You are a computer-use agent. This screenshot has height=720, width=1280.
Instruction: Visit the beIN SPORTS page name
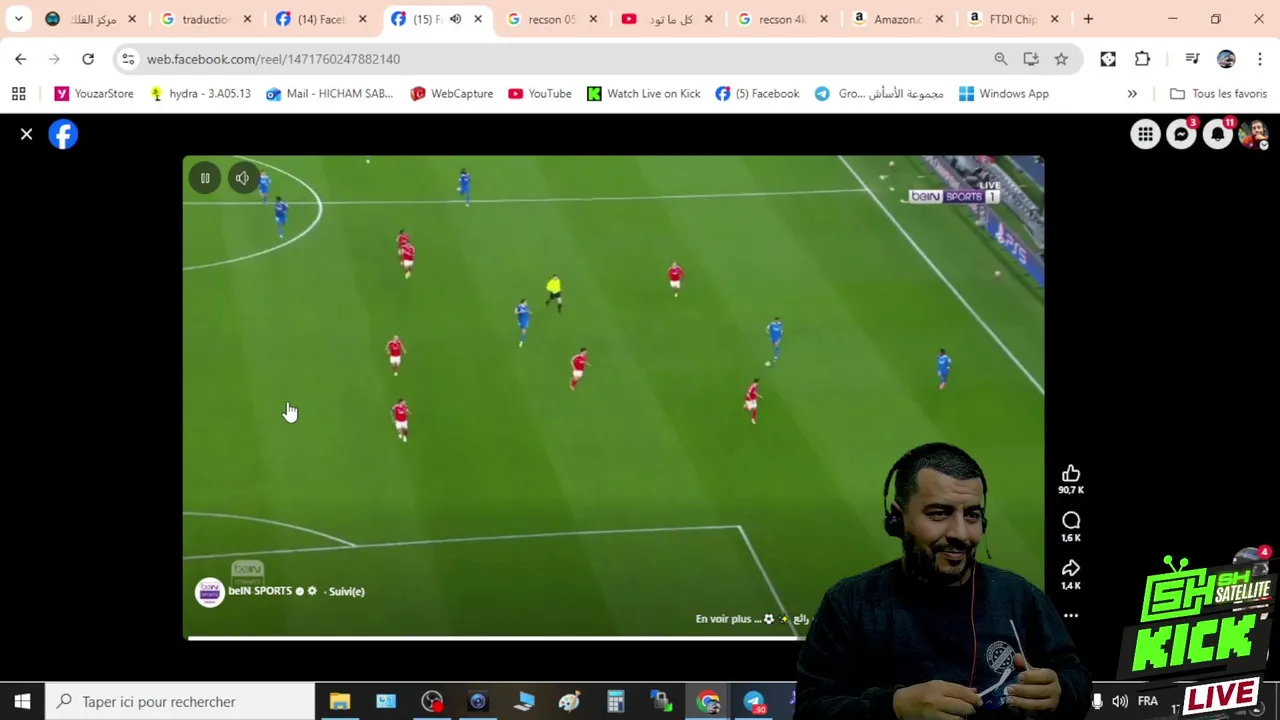(x=260, y=591)
